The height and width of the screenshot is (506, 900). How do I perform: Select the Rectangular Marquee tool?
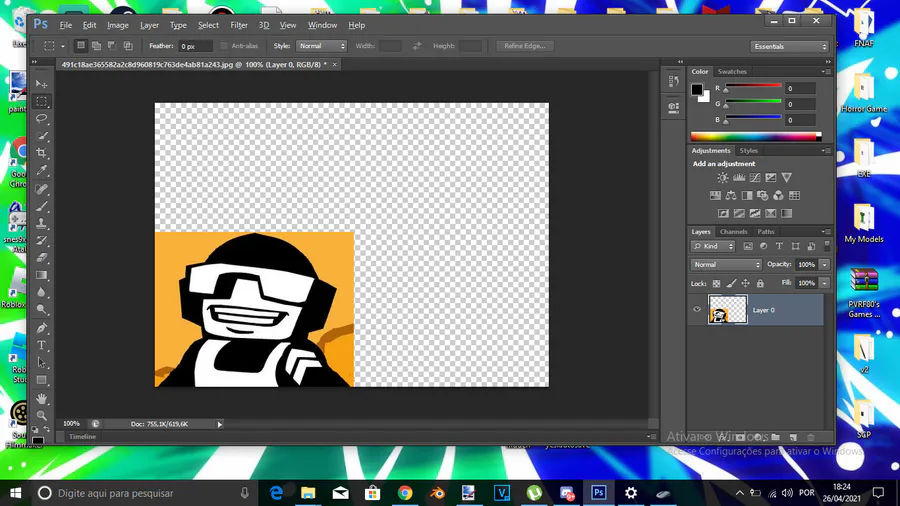(x=41, y=102)
